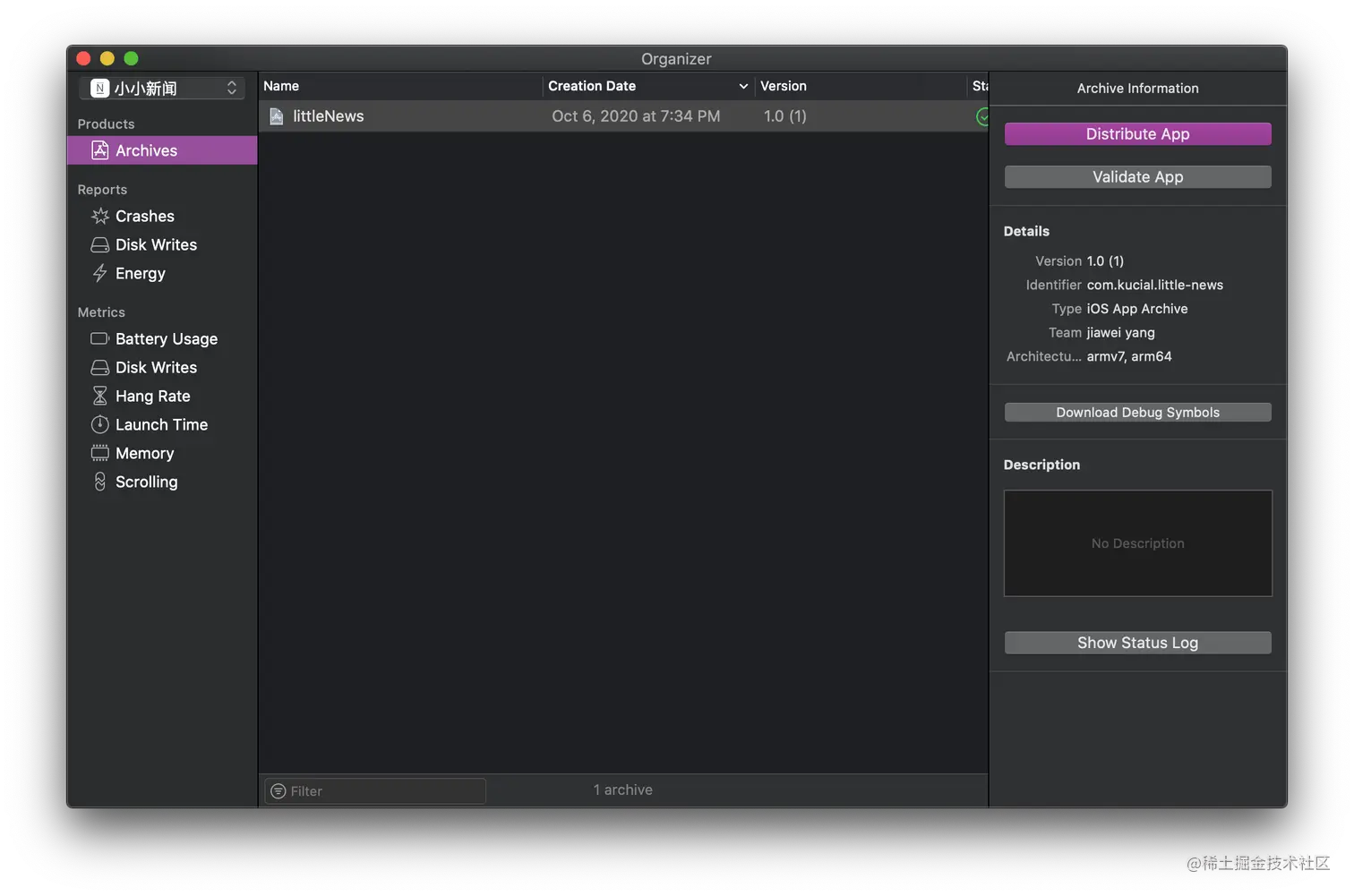Click the Distribute App button
This screenshot has width=1354, height=896.
[1137, 134]
